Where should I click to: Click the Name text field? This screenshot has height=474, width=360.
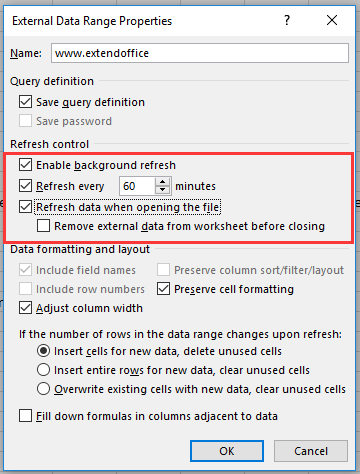(x=200, y=53)
